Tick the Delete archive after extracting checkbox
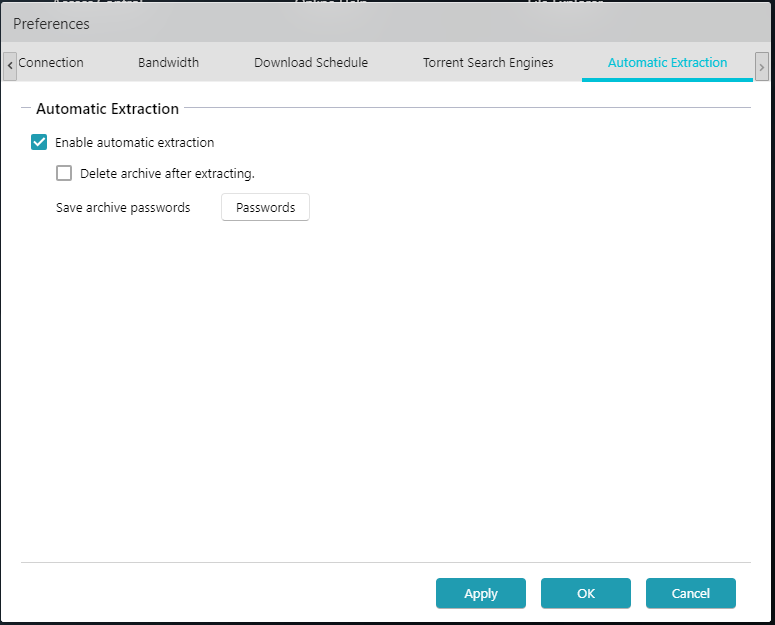 pyautogui.click(x=65, y=173)
